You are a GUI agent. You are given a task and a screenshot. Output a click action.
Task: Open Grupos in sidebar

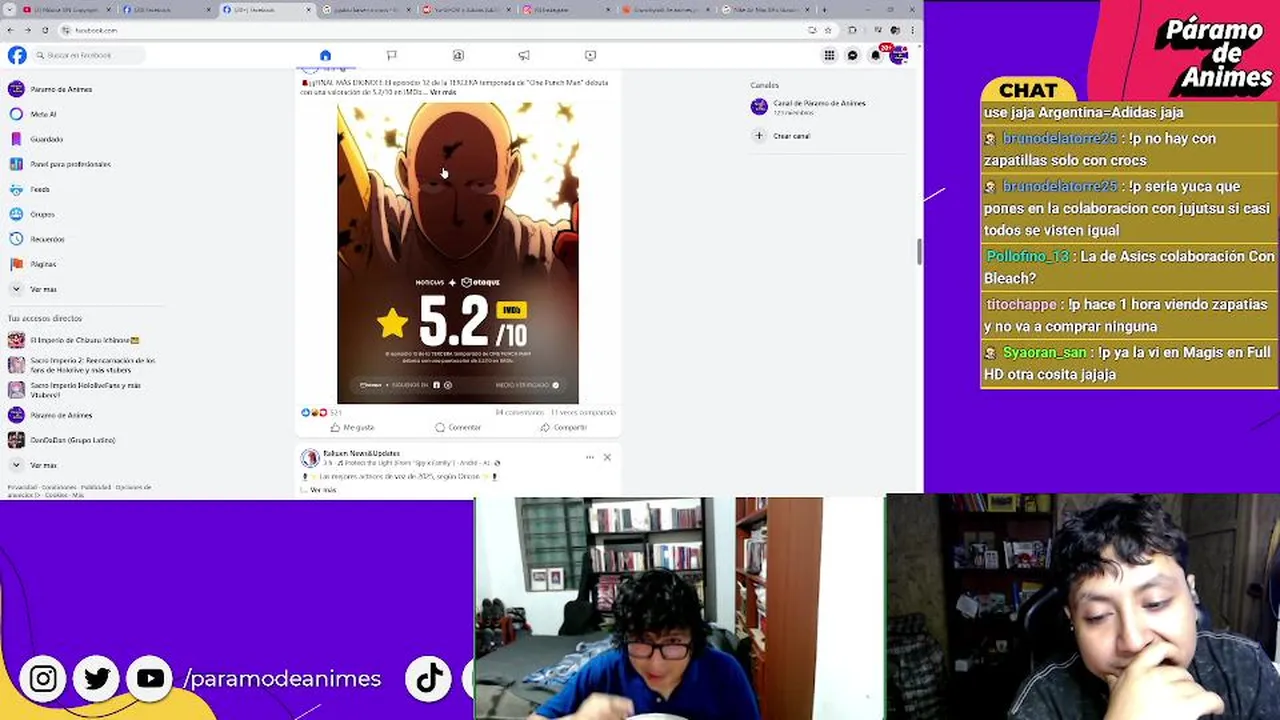point(32,214)
